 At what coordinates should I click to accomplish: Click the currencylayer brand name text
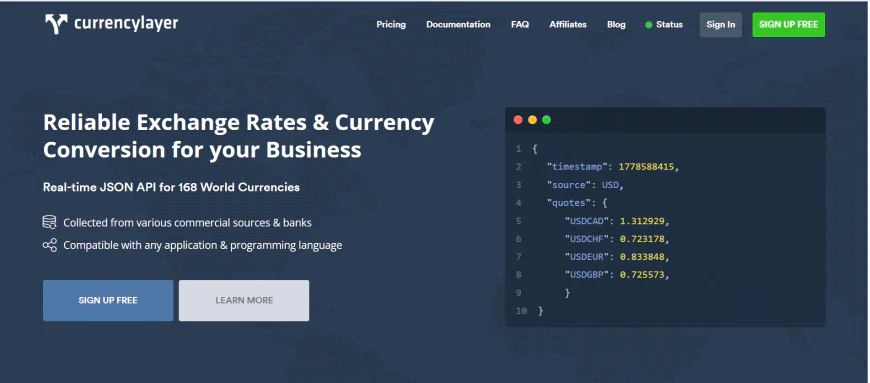pos(126,24)
